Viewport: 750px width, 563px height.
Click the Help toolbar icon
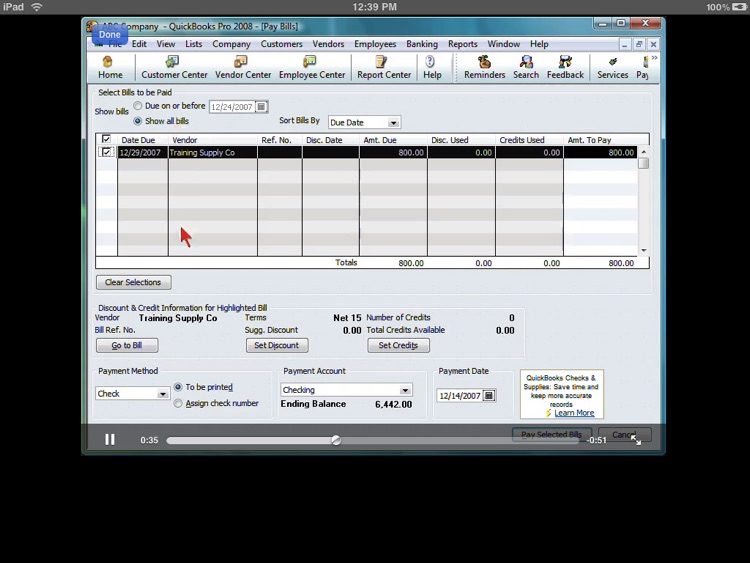[432, 67]
